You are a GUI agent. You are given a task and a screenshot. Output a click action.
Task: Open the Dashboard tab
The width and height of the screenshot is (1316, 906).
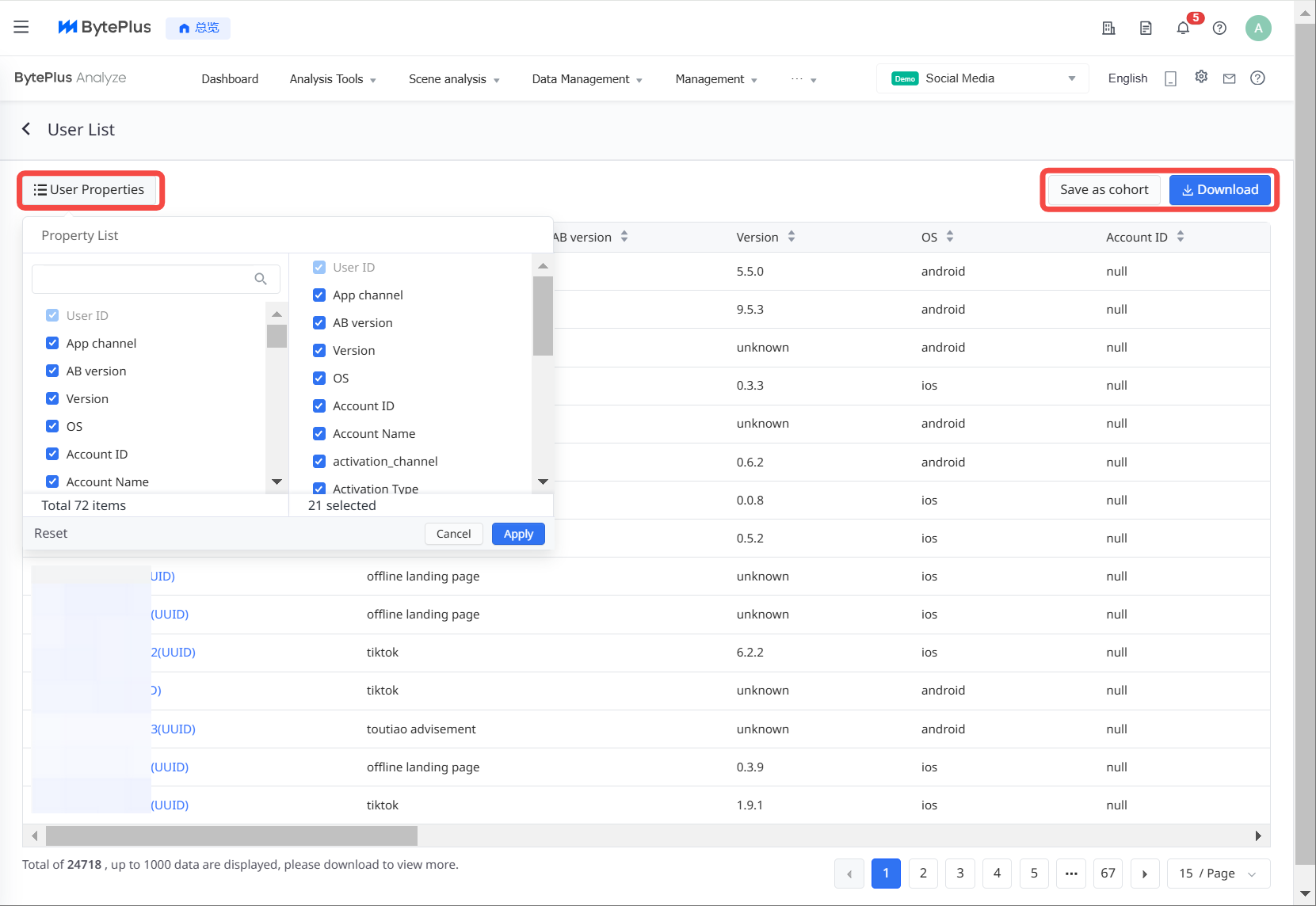[230, 79]
